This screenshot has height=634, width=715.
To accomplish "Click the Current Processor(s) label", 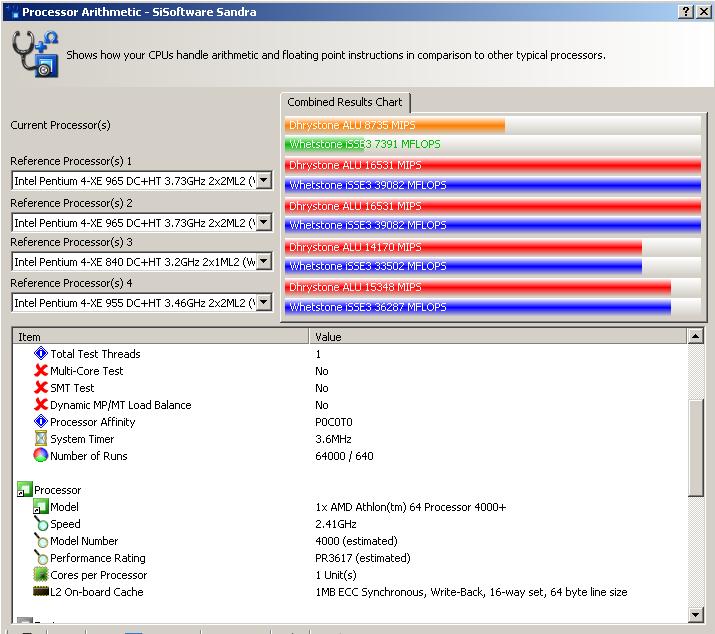I will (60, 125).
